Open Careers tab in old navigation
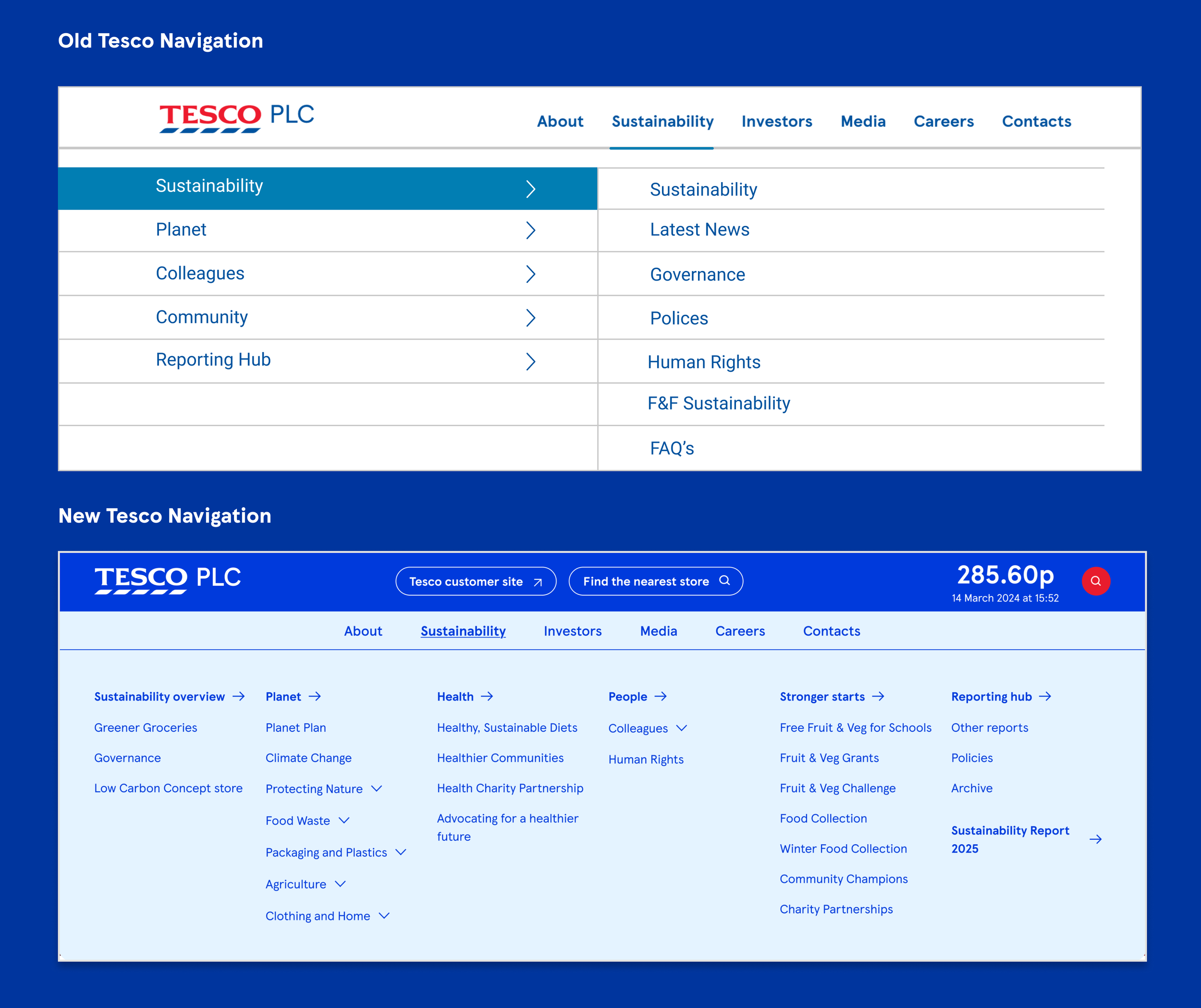Viewport: 1201px width, 1008px height. [944, 121]
